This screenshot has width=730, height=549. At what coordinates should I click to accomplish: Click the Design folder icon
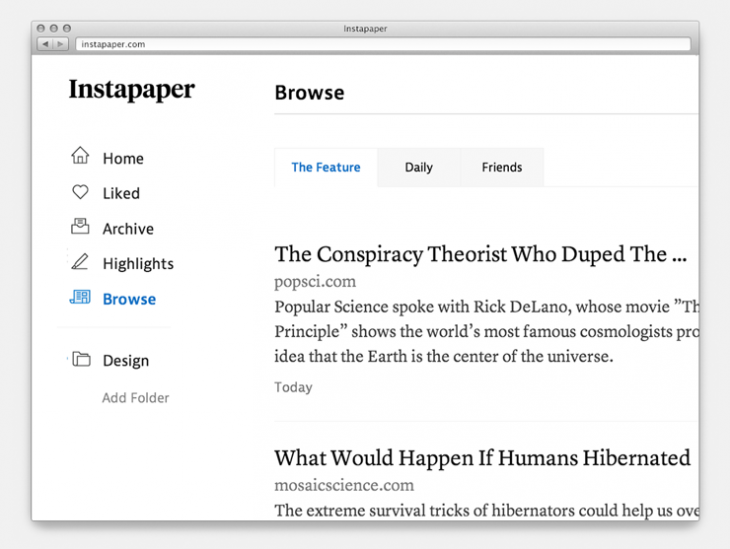pos(81,359)
